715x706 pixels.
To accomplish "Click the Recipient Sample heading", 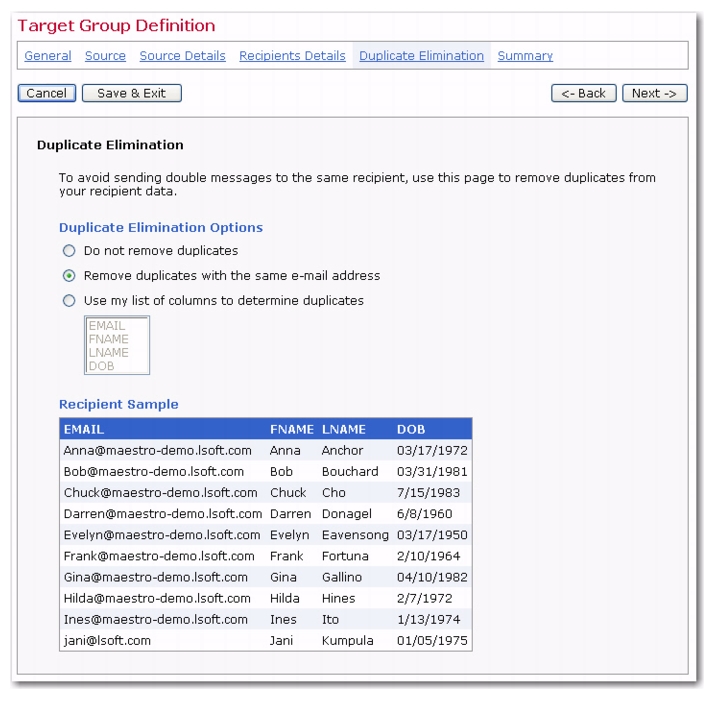I will point(119,404).
